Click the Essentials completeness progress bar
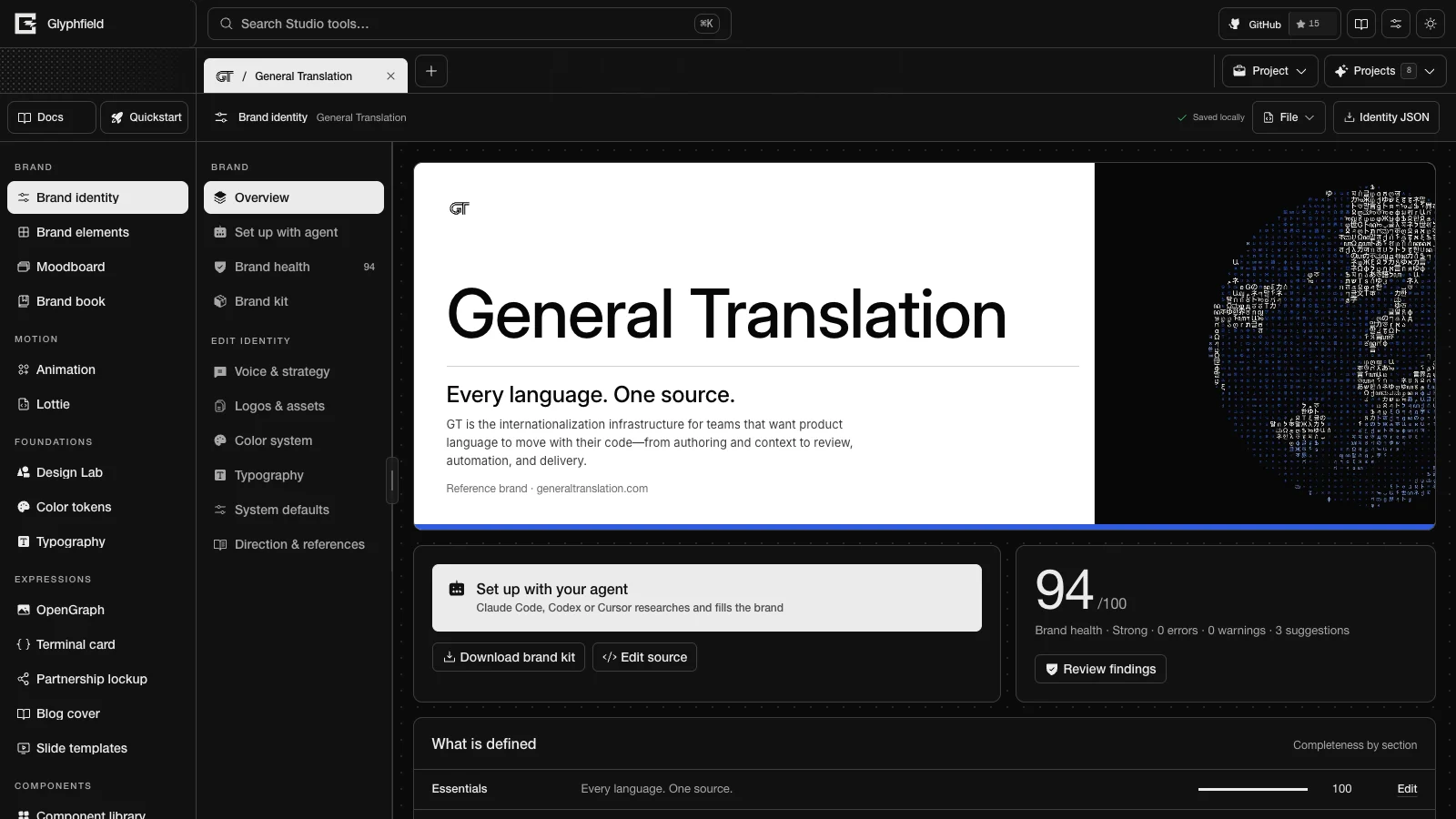 click(1253, 789)
